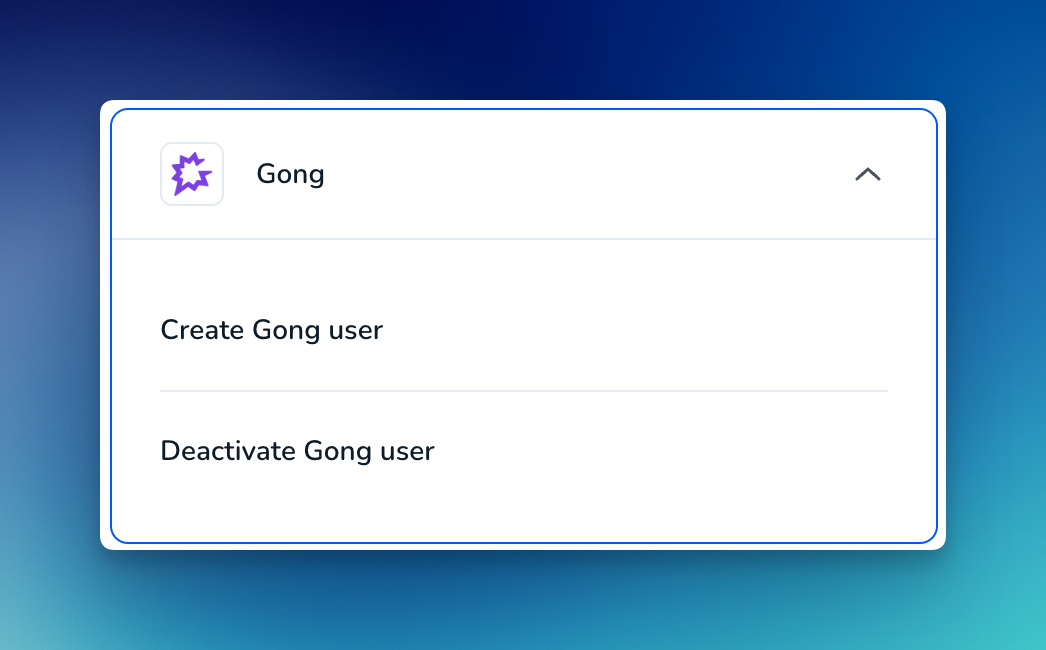1046x650 pixels.
Task: Click the Gong header title text
Action: [x=290, y=174]
